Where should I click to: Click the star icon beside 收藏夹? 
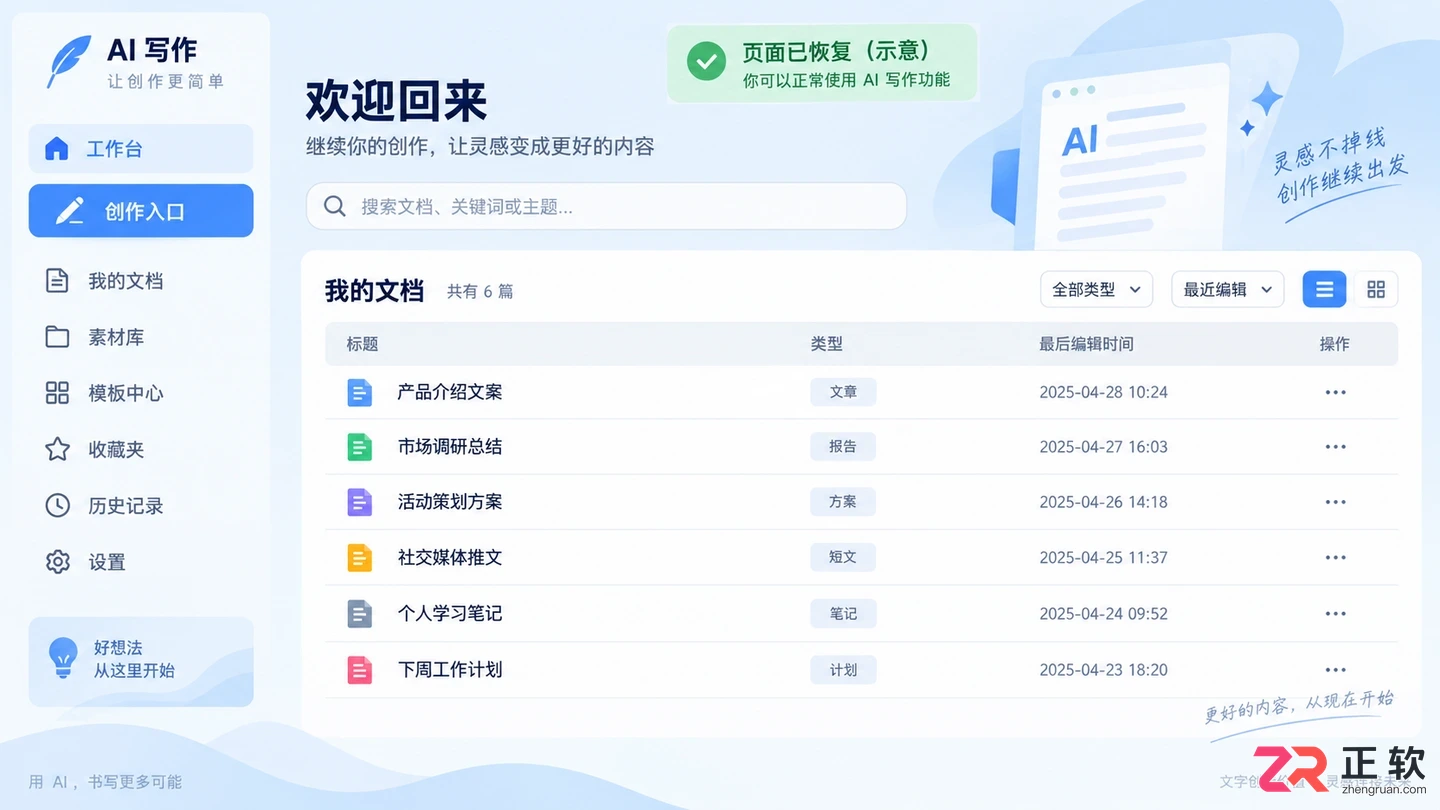57,449
